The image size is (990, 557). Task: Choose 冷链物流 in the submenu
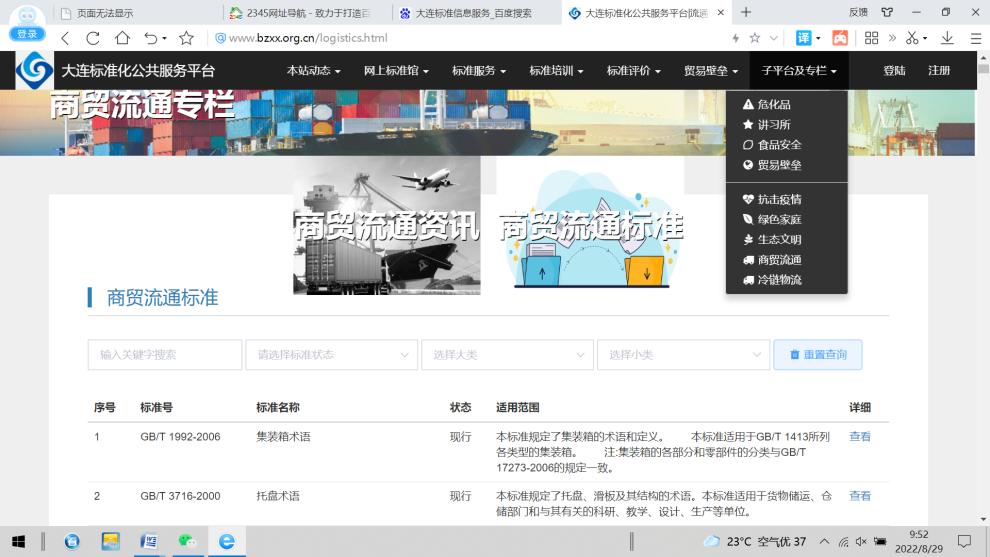[779, 280]
